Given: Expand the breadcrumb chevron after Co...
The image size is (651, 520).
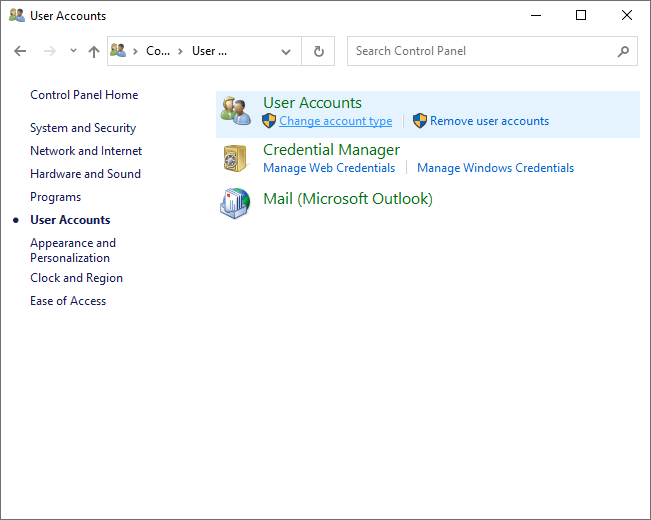Looking at the screenshot, I should [x=178, y=51].
